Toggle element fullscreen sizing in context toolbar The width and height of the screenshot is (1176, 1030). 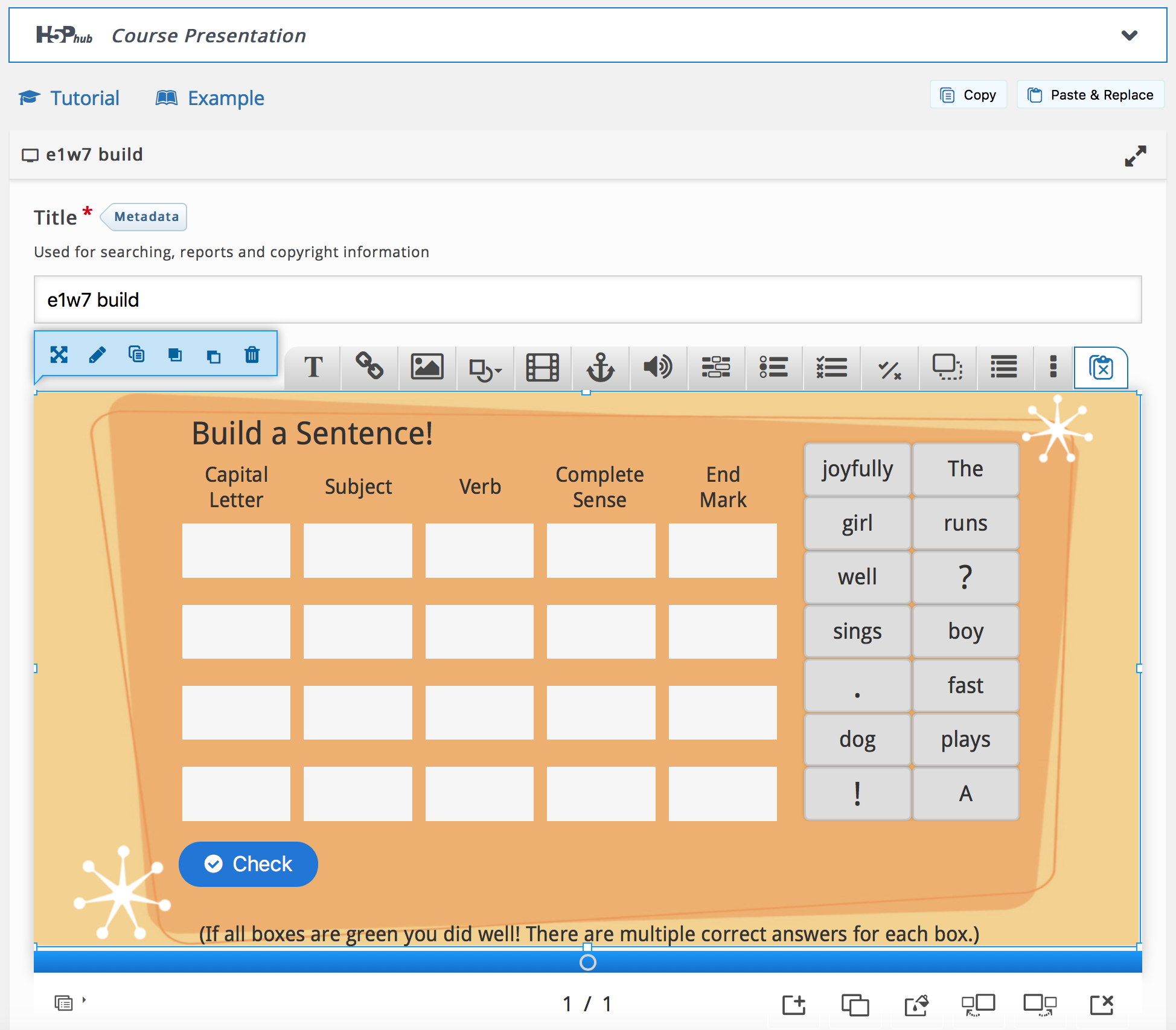pos(59,354)
